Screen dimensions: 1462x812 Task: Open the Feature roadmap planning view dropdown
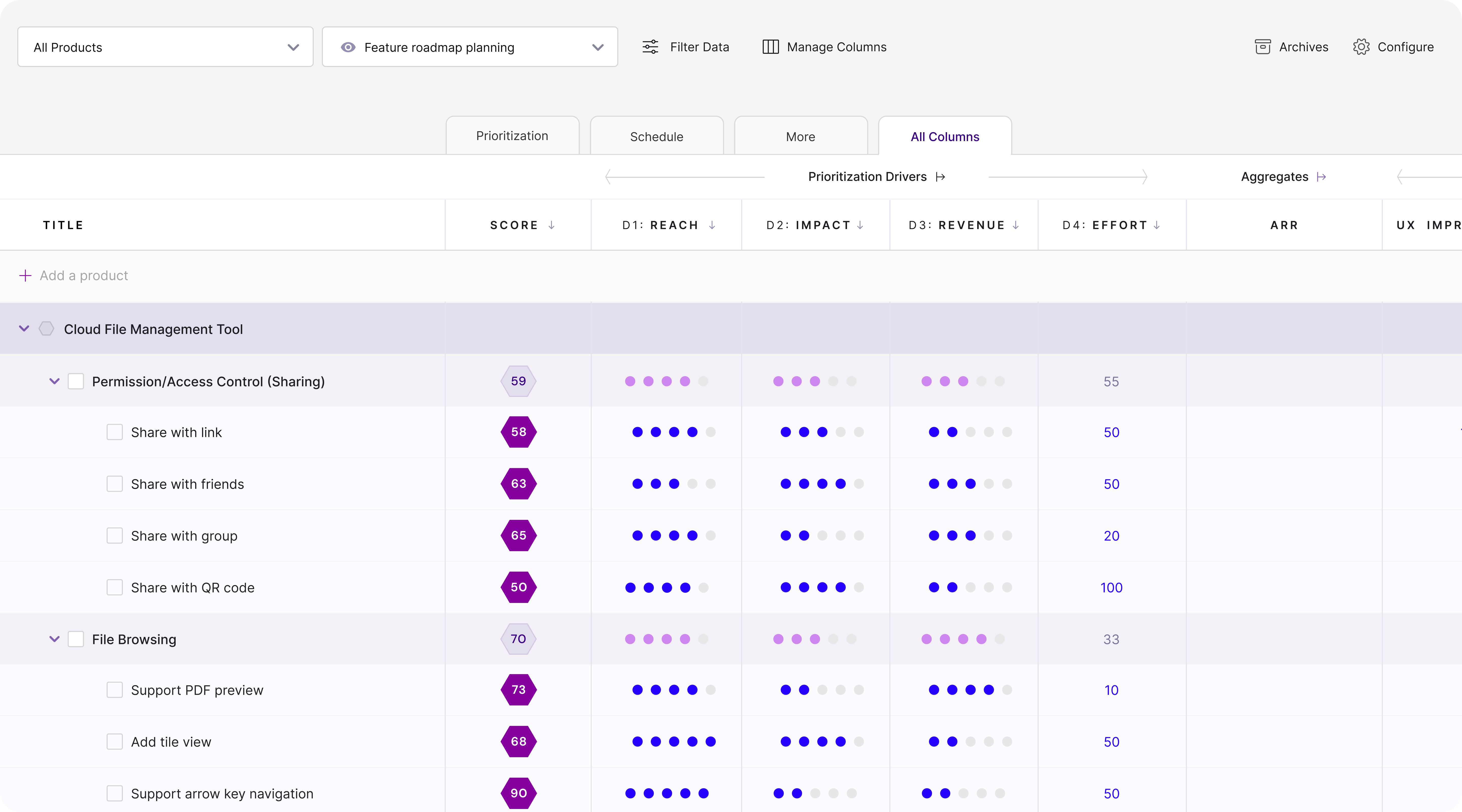point(470,47)
